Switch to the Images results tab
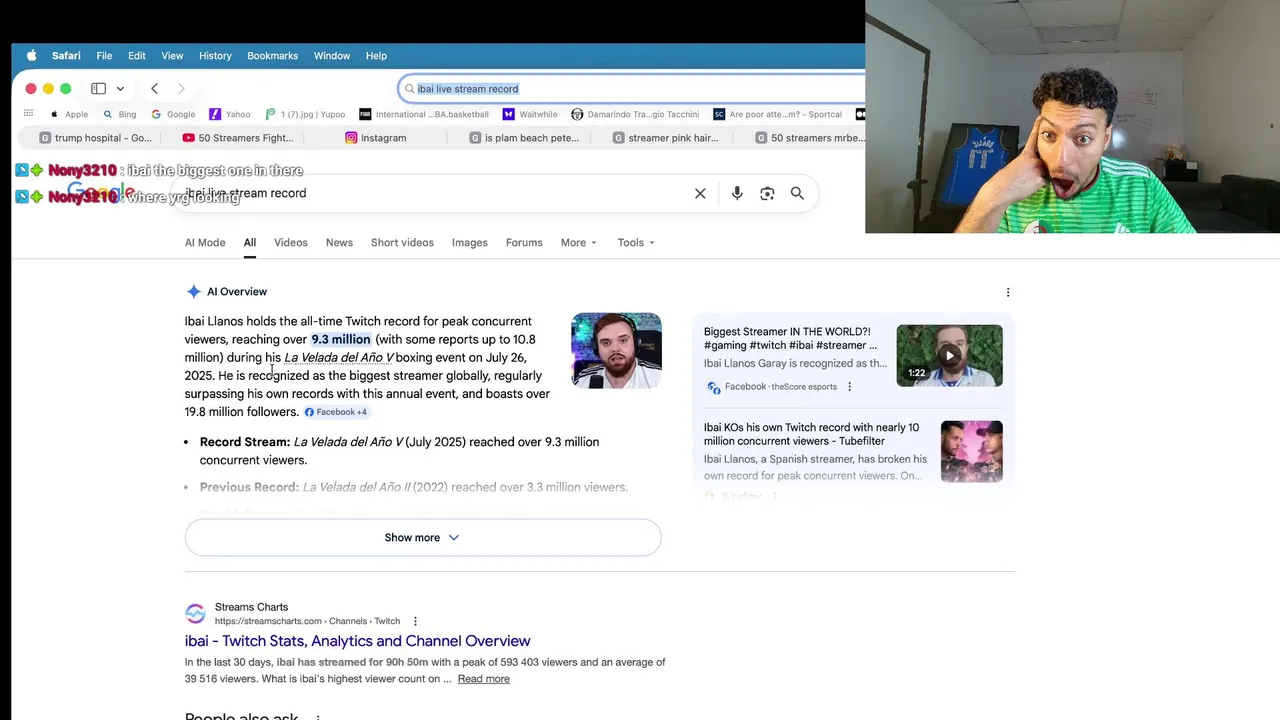 469,242
